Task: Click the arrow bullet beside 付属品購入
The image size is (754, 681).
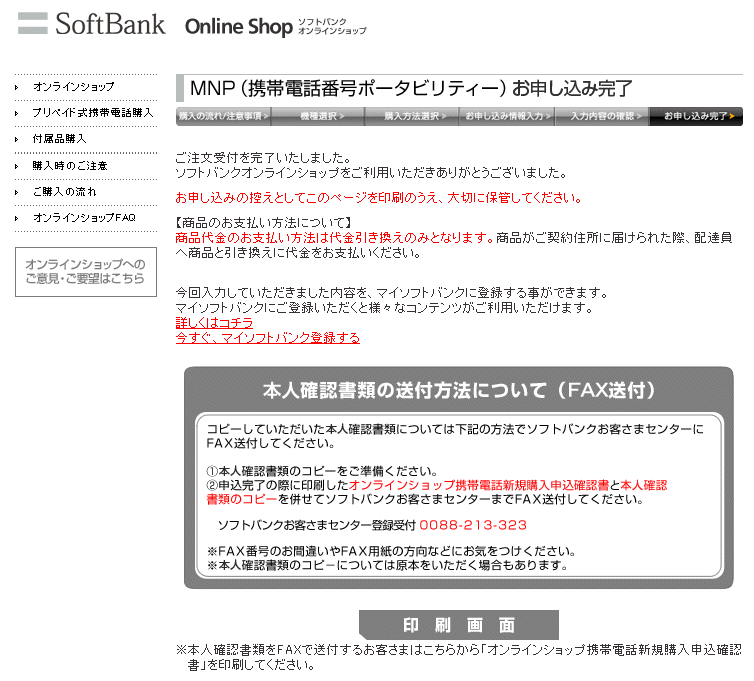Action: coord(17,139)
